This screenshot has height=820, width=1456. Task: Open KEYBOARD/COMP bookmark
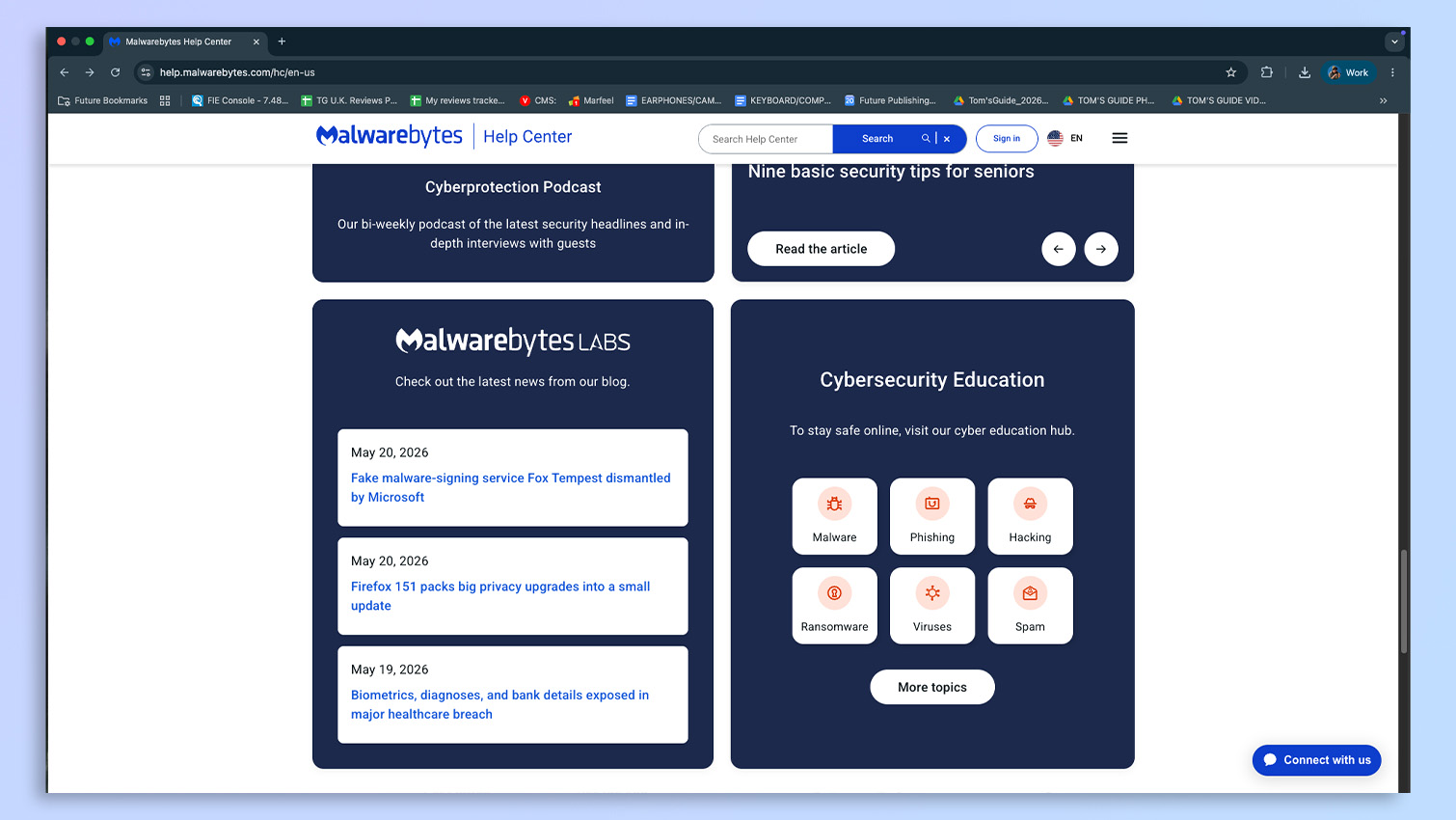click(782, 100)
